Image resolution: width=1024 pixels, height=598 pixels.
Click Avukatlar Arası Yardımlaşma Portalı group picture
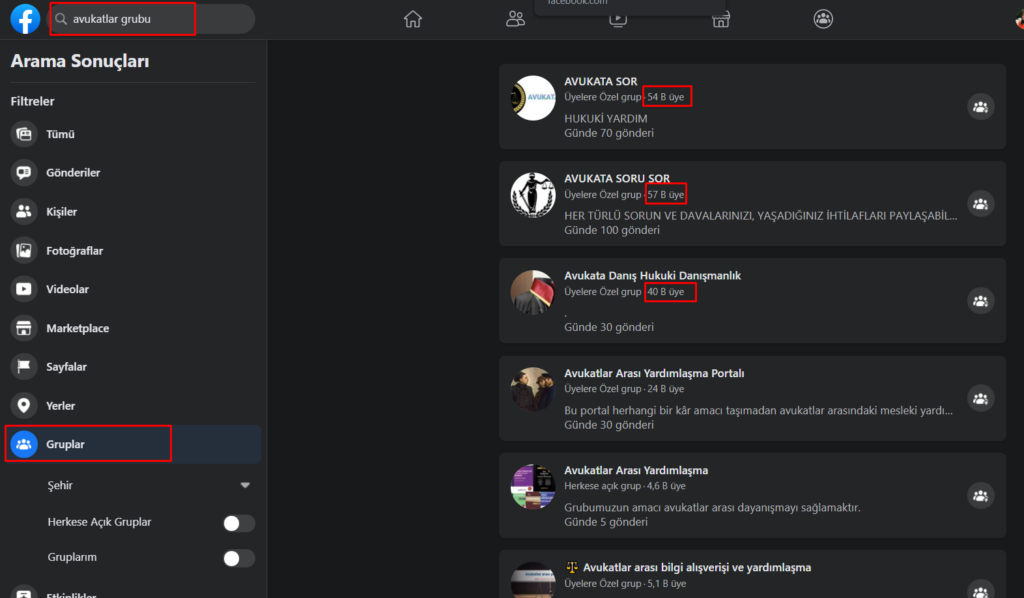[533, 389]
